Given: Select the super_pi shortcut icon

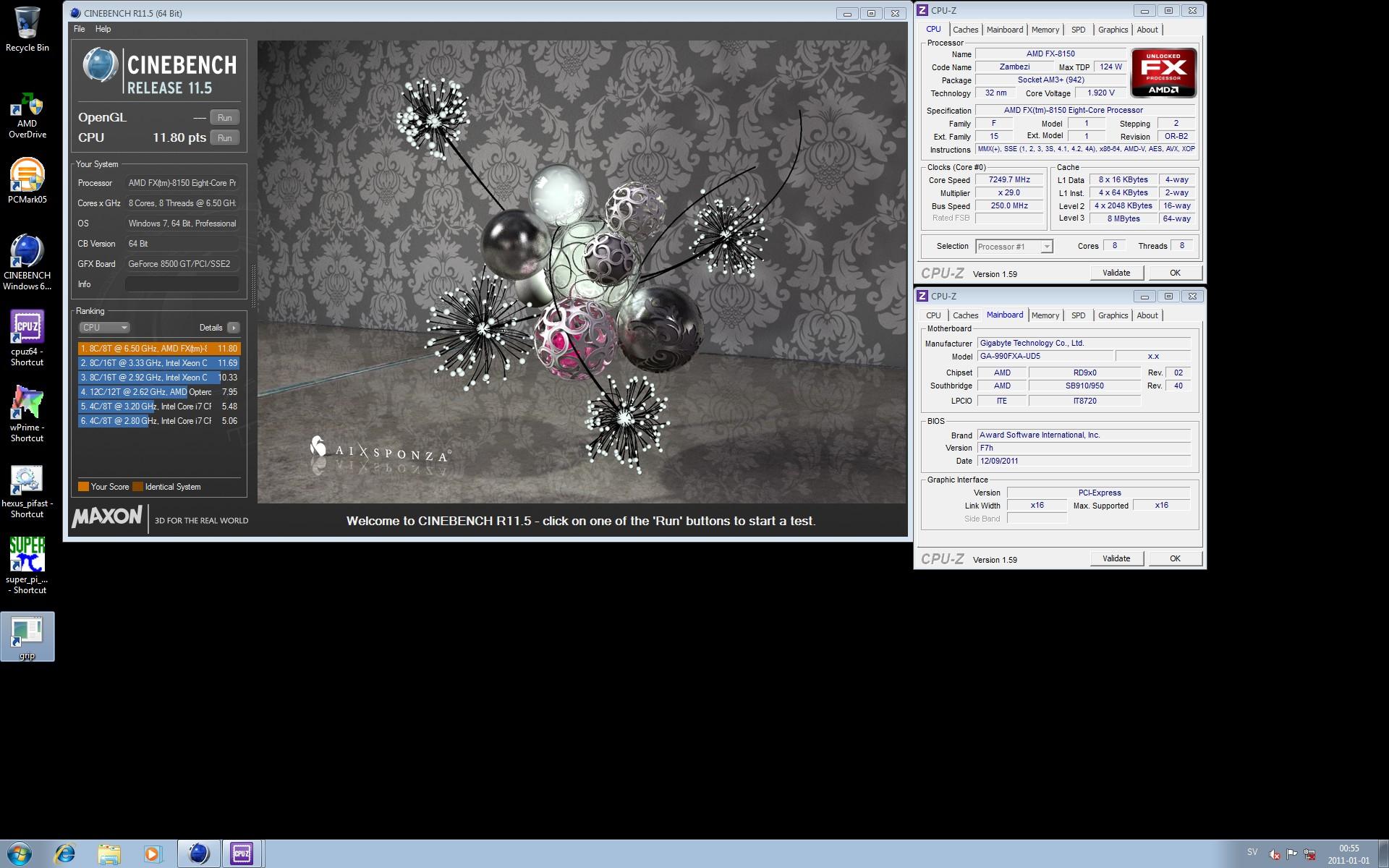Looking at the screenshot, I should pyautogui.click(x=27, y=566).
